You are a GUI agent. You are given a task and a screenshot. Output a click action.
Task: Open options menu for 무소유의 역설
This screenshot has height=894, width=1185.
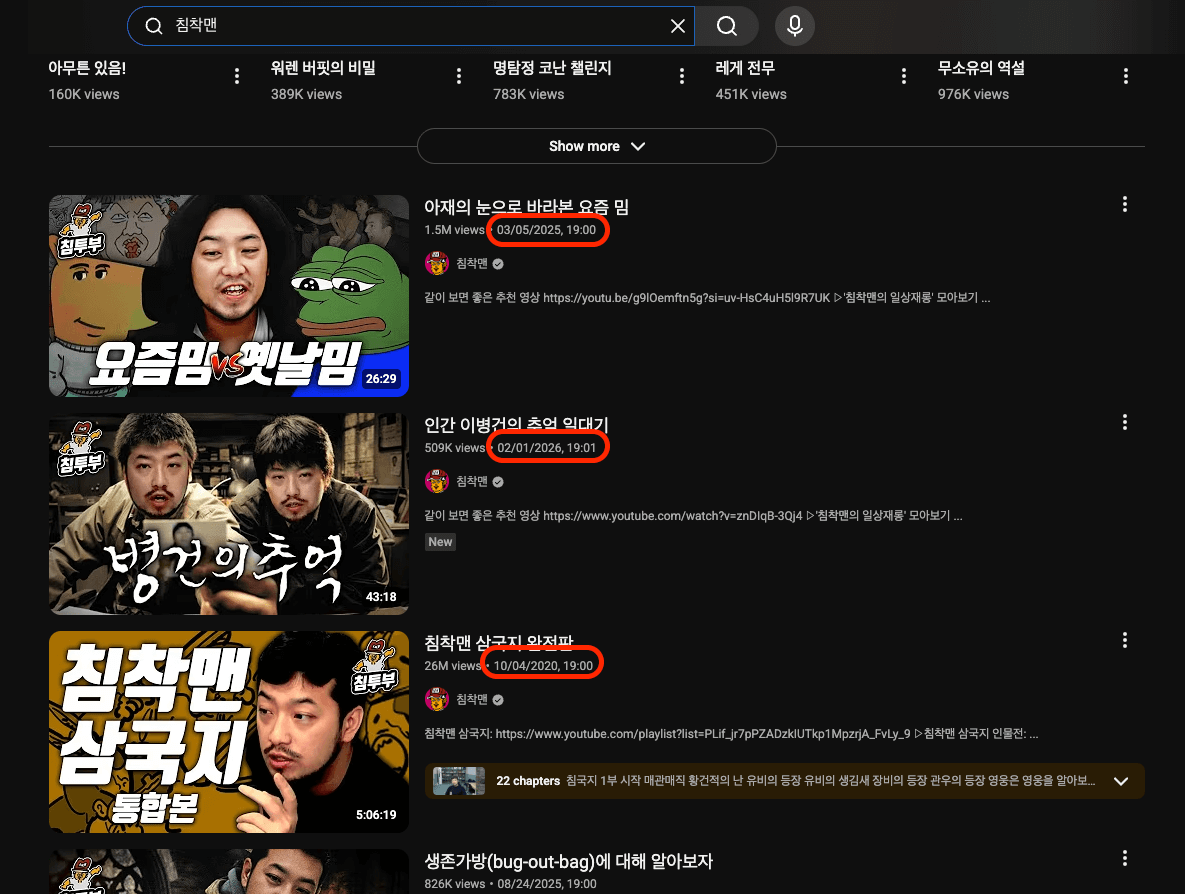click(x=1126, y=77)
